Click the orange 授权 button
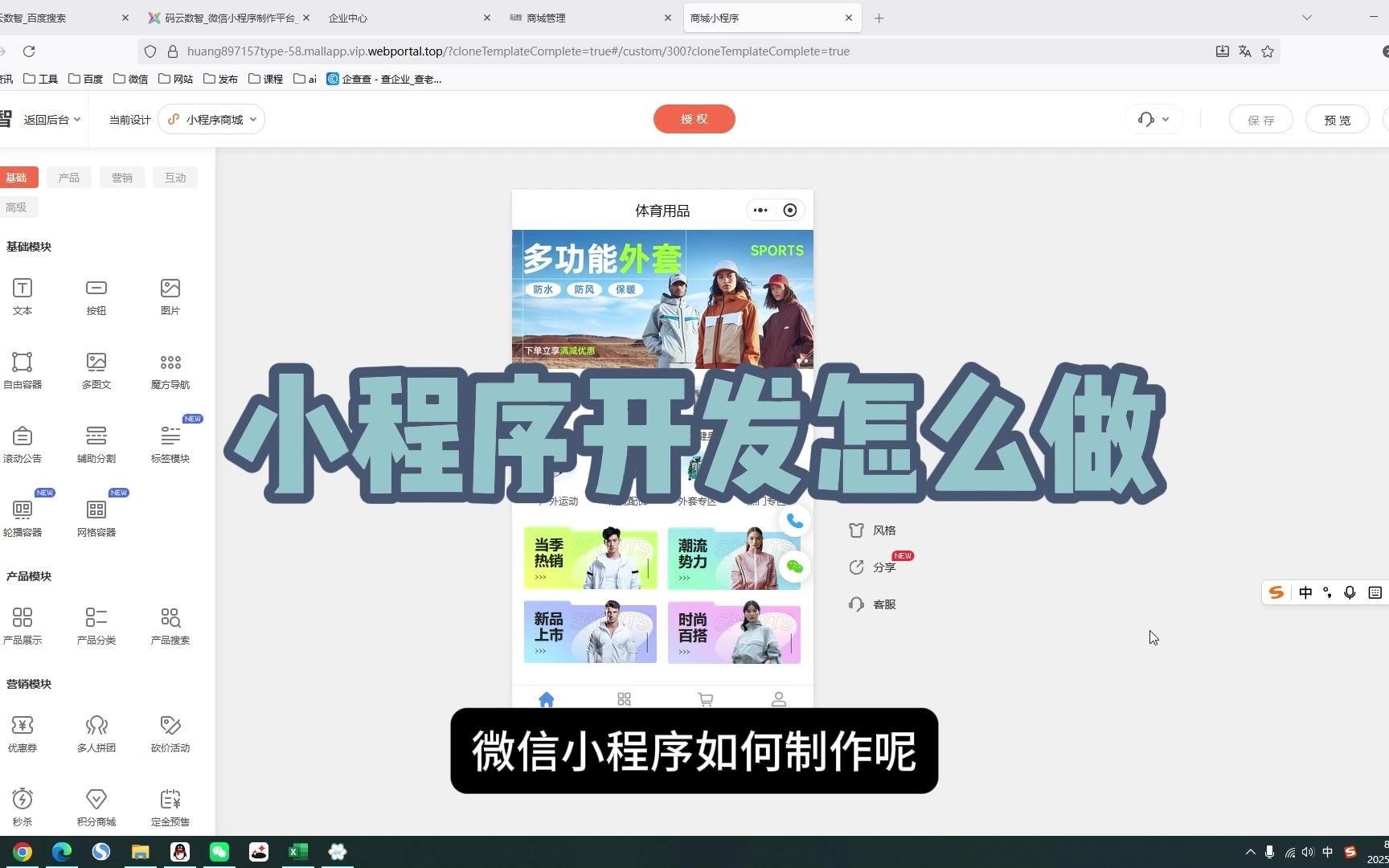Image resolution: width=1389 pixels, height=868 pixels. tap(694, 119)
